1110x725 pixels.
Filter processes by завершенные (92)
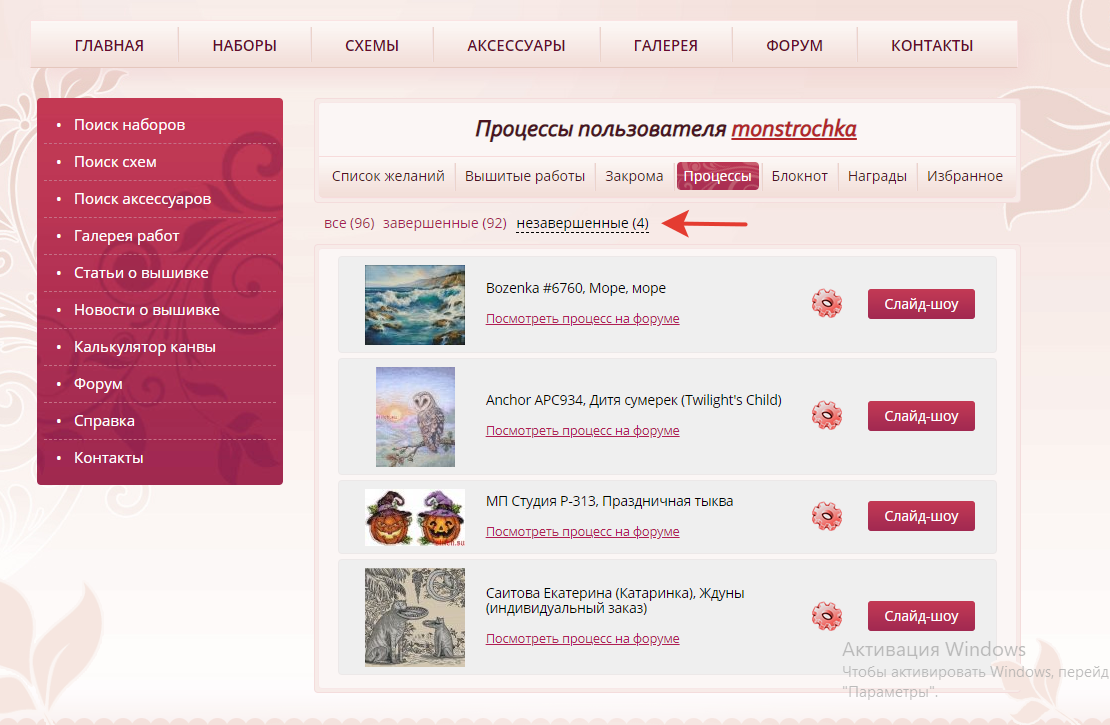tap(444, 223)
